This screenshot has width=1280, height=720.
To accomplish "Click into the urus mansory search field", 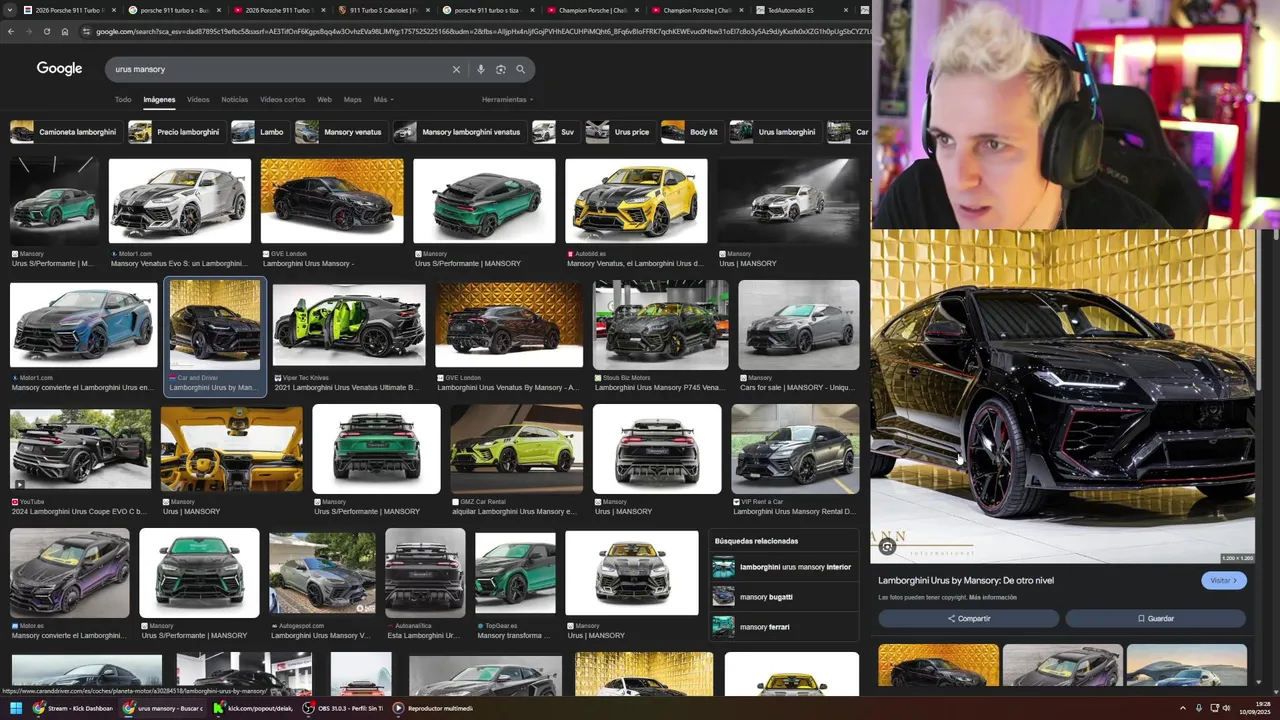I will click(x=280, y=69).
